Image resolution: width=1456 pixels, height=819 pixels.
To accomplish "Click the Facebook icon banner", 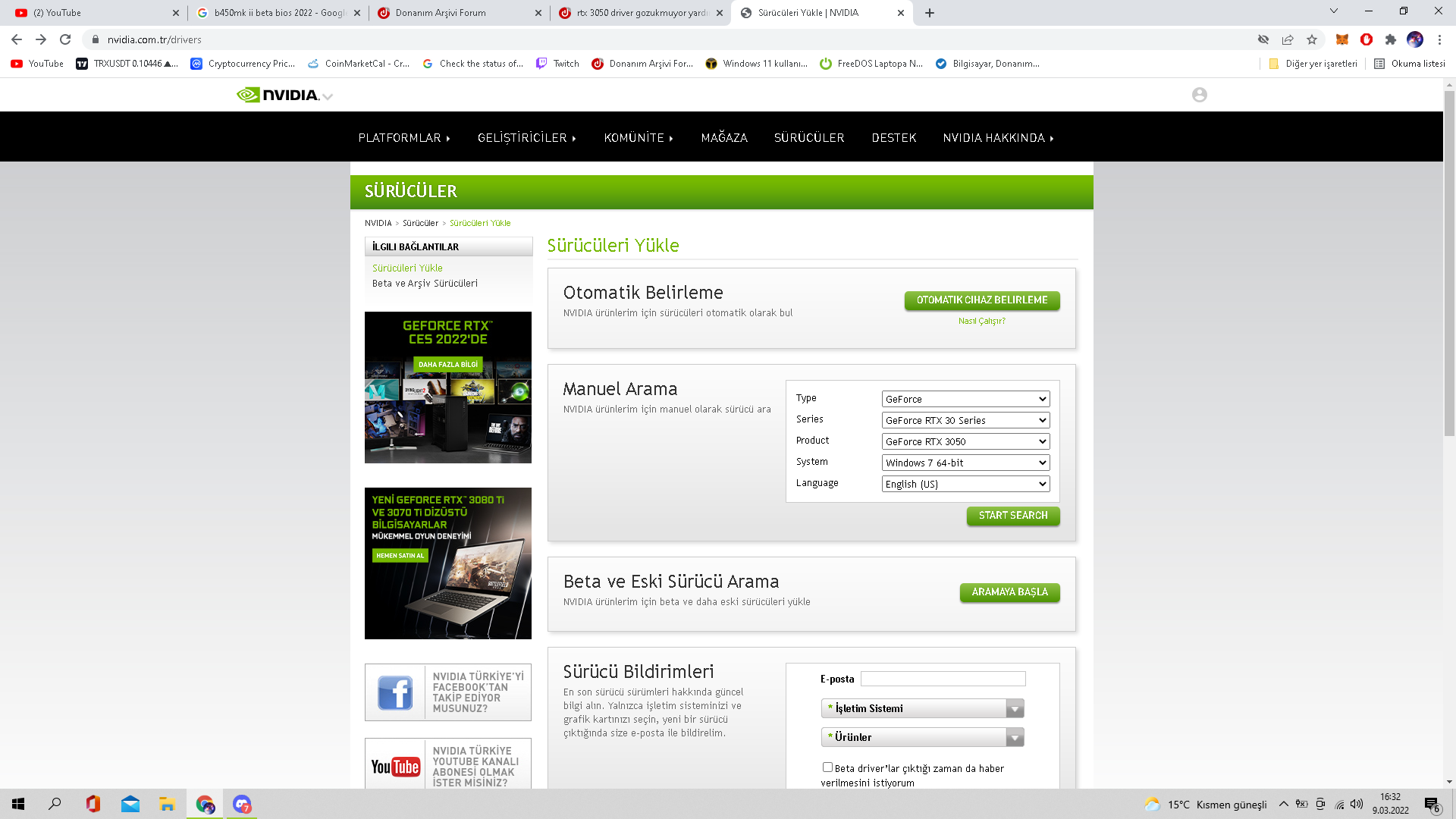I will pyautogui.click(x=395, y=692).
